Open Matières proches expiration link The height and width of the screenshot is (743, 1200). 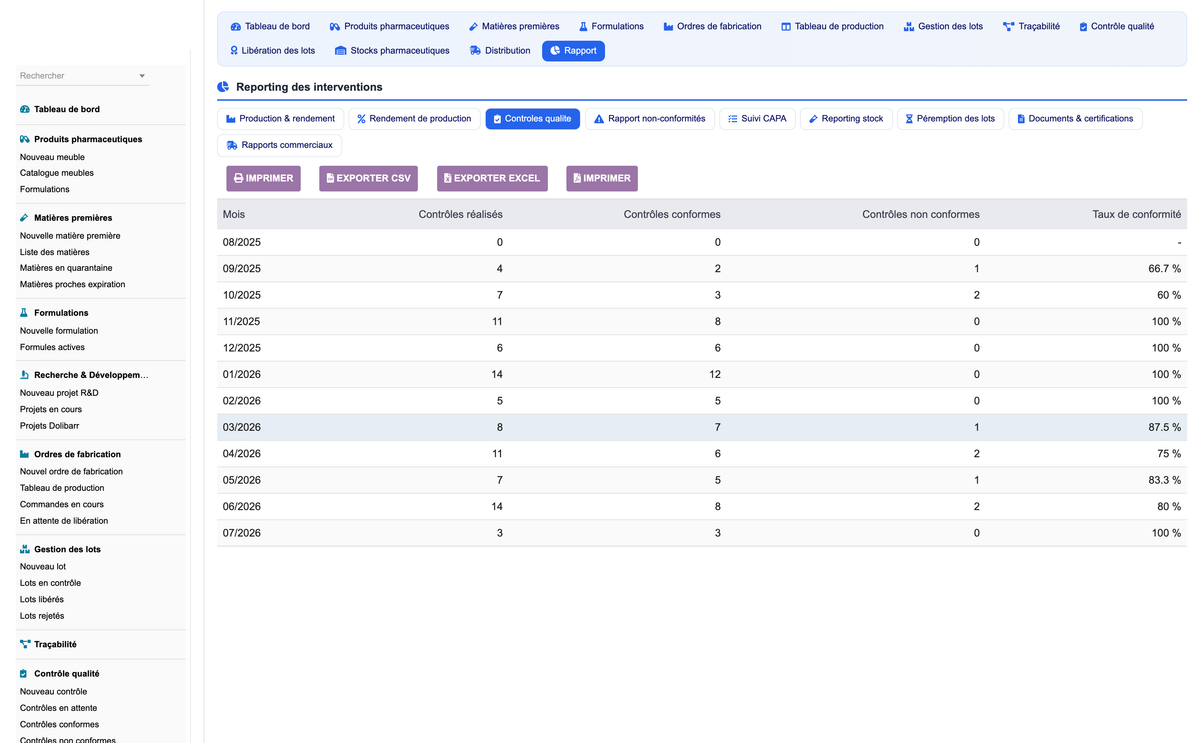click(x=73, y=284)
